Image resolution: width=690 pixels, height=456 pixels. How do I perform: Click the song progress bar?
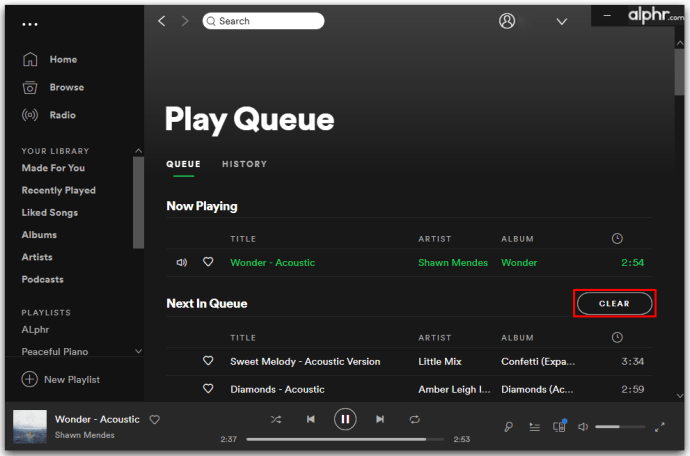345,439
